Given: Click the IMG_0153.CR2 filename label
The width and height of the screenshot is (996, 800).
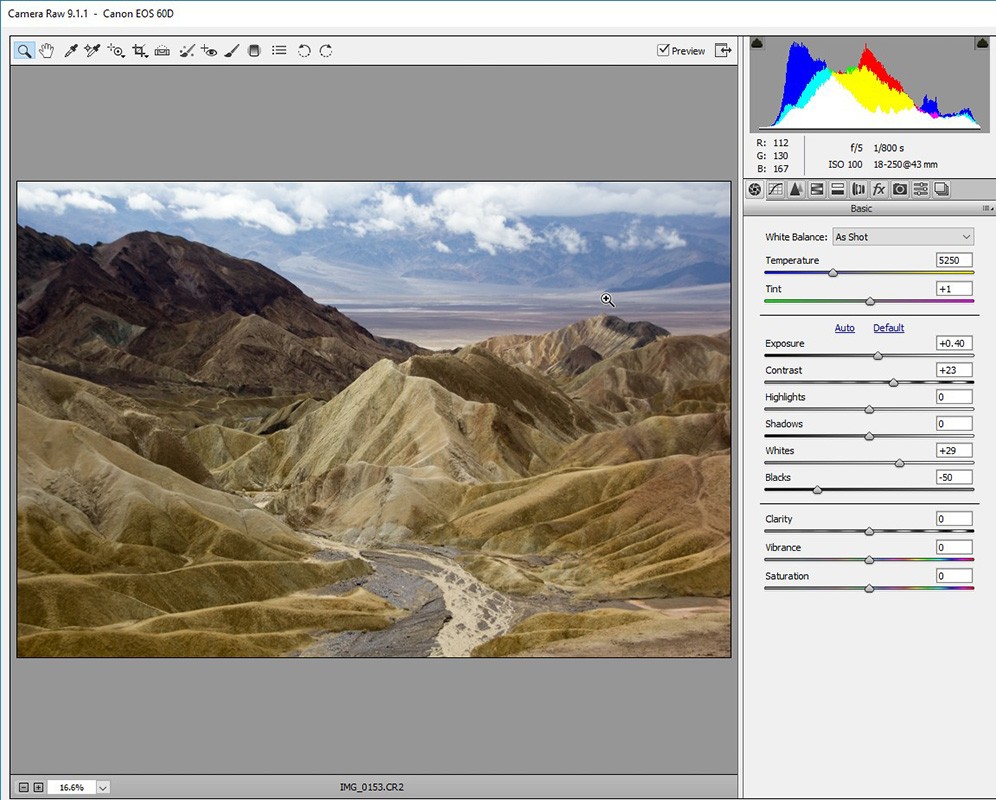Looking at the screenshot, I should click(372, 787).
